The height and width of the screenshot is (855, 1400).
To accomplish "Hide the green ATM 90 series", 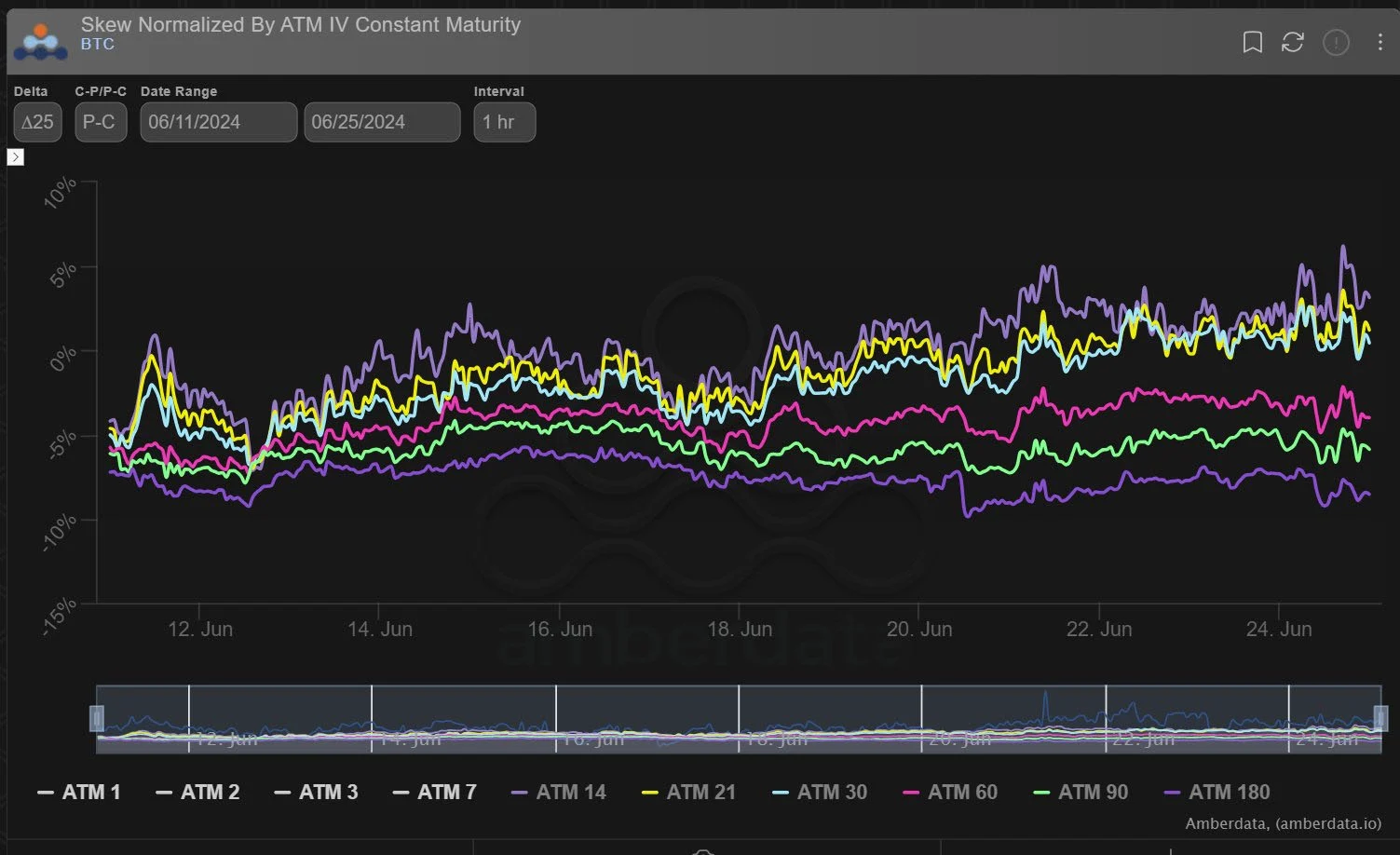I will tap(1081, 793).
